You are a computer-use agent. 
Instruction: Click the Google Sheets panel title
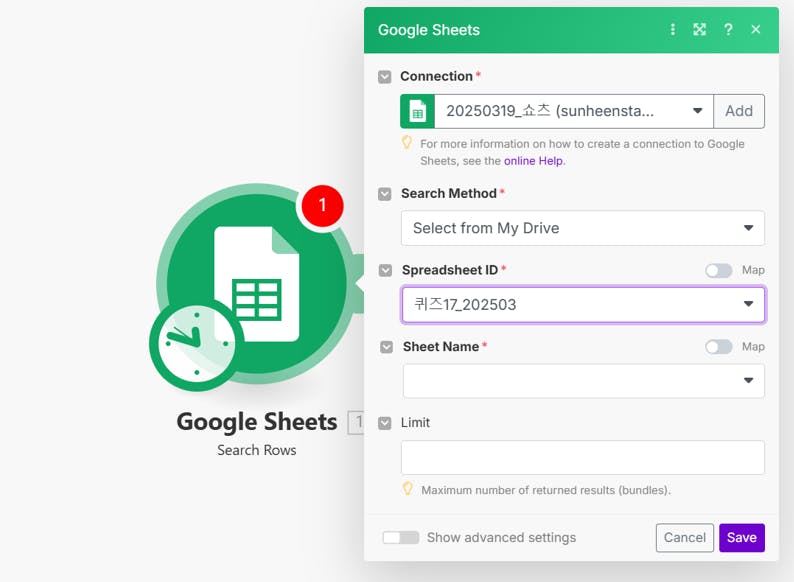[429, 30]
